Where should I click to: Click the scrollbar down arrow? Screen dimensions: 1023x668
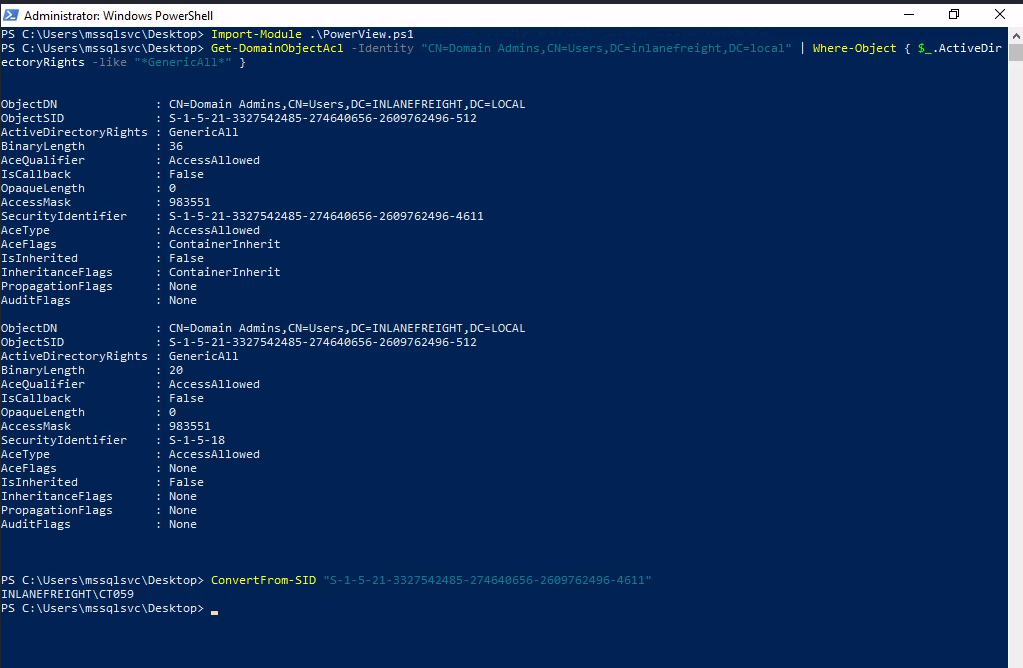1015,660
